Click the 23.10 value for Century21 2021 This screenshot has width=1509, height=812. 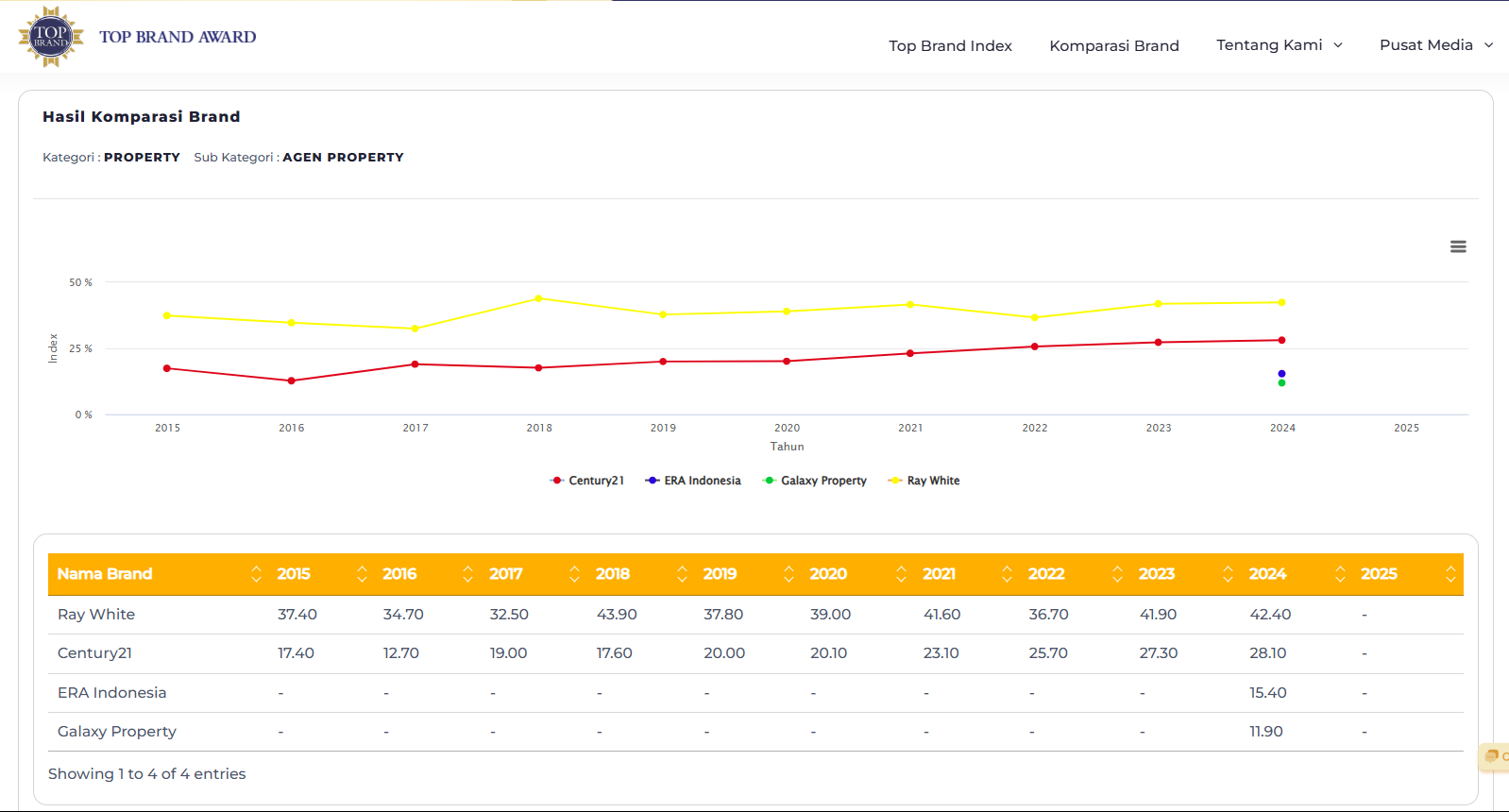[941, 653]
